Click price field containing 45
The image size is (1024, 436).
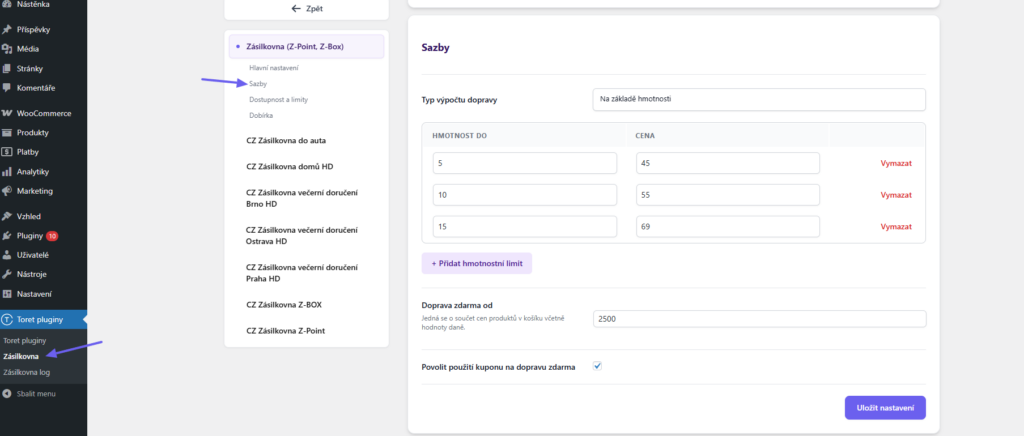pos(728,163)
